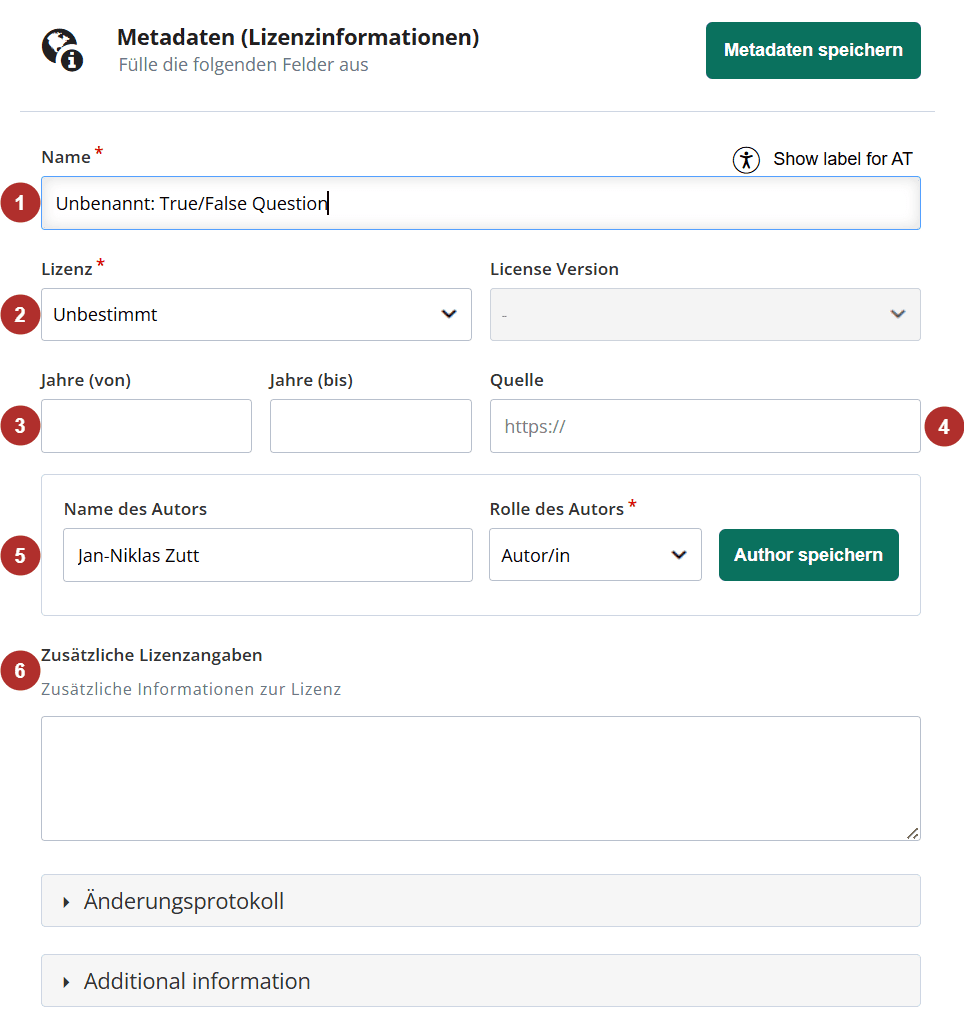Screen dimensions: 964x1025
Task: Click the Metadaten speichern button
Action: (x=813, y=50)
